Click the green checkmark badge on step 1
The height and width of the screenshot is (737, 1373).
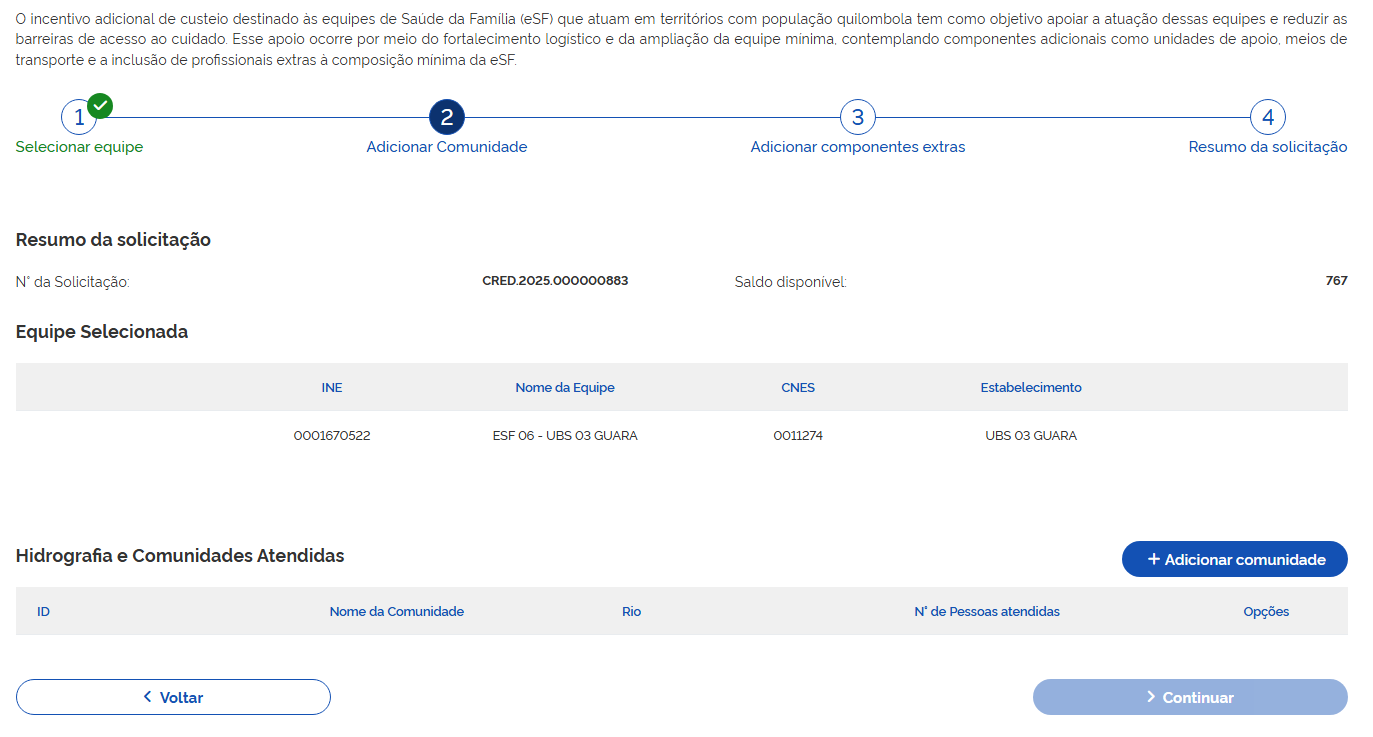point(99,105)
